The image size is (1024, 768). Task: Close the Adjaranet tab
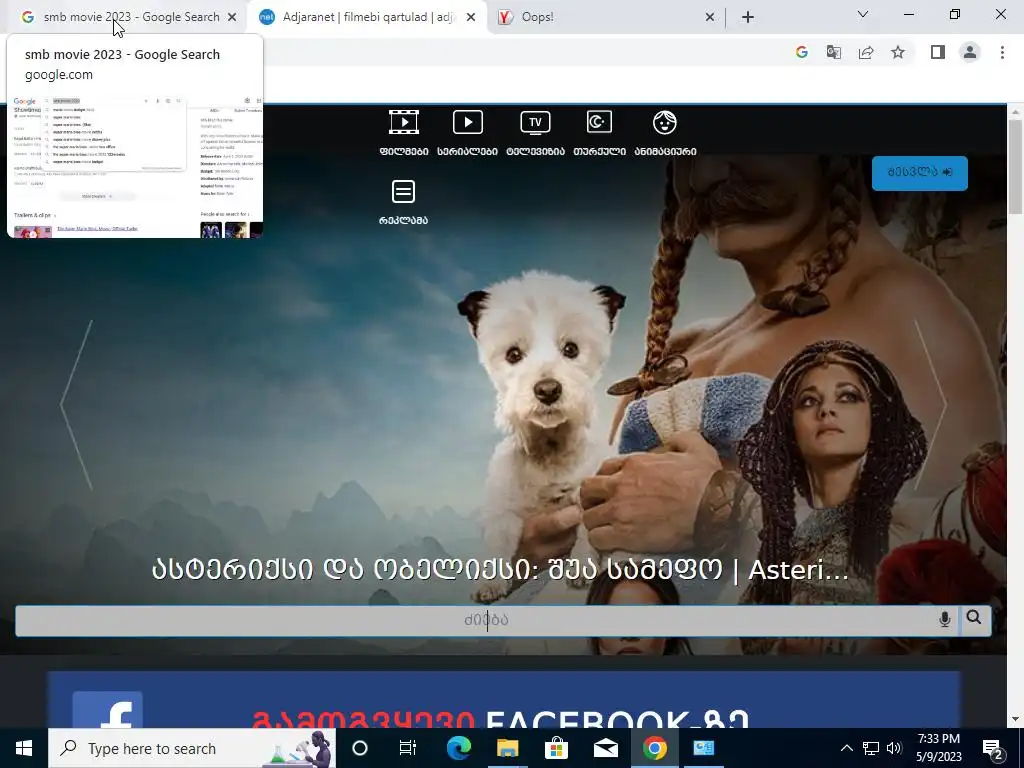[x=471, y=18]
